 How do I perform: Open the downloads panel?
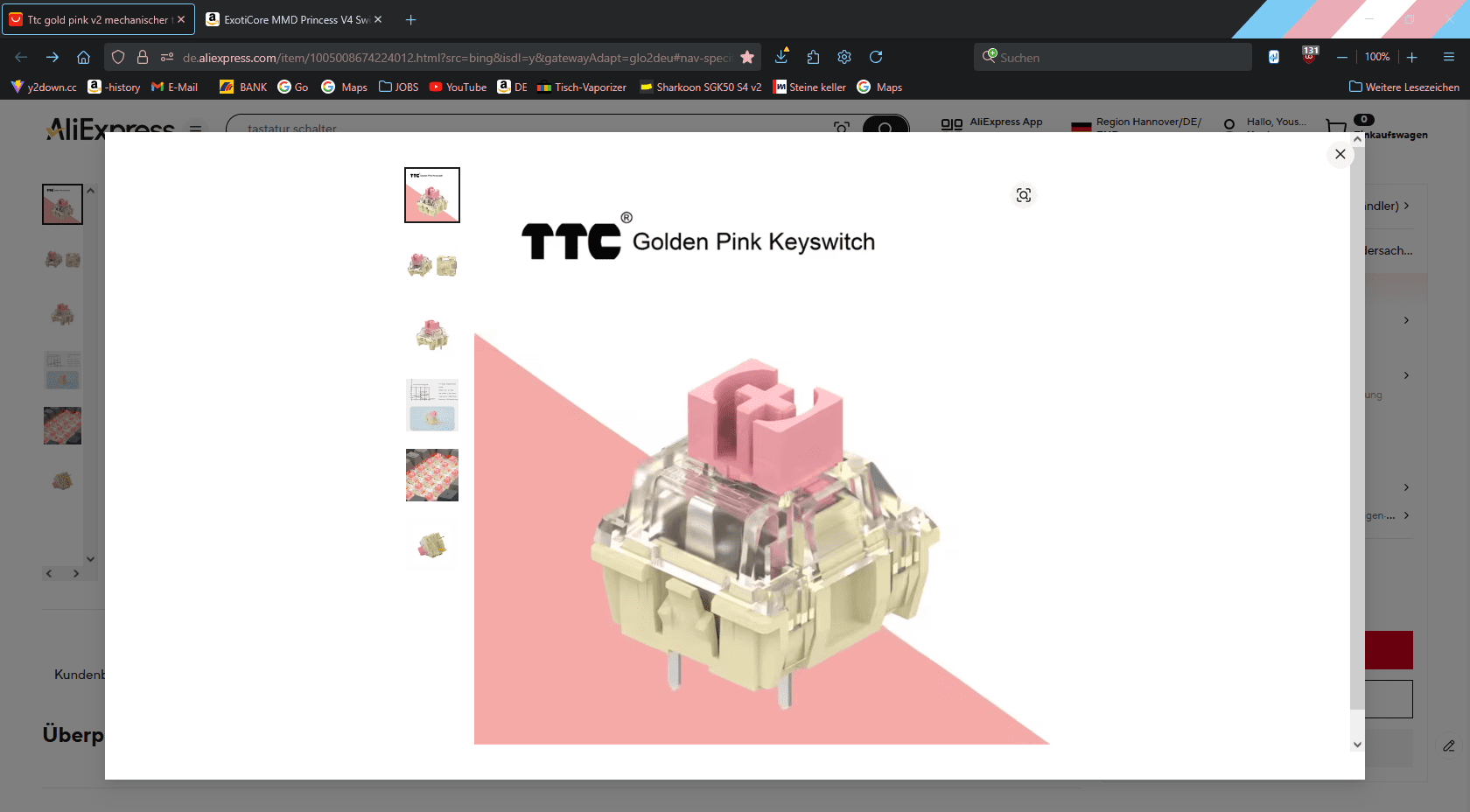click(781, 57)
